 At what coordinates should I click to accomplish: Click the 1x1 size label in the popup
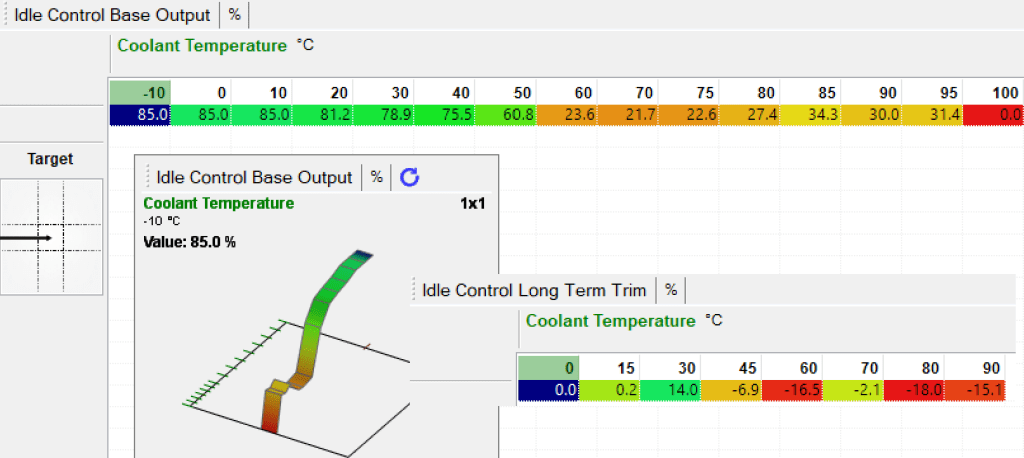[473, 203]
